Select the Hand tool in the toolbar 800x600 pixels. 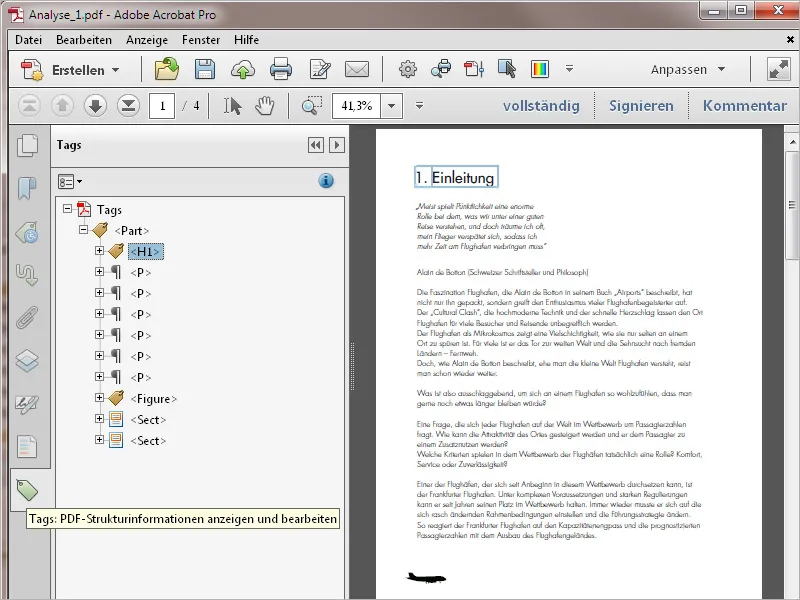coord(263,104)
